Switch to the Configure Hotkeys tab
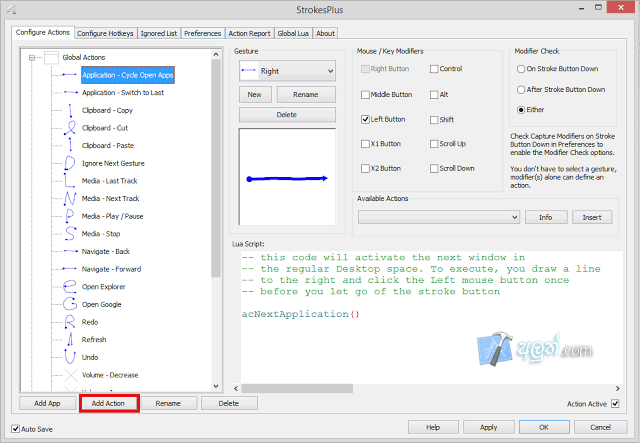The width and height of the screenshot is (640, 443). tap(105, 33)
